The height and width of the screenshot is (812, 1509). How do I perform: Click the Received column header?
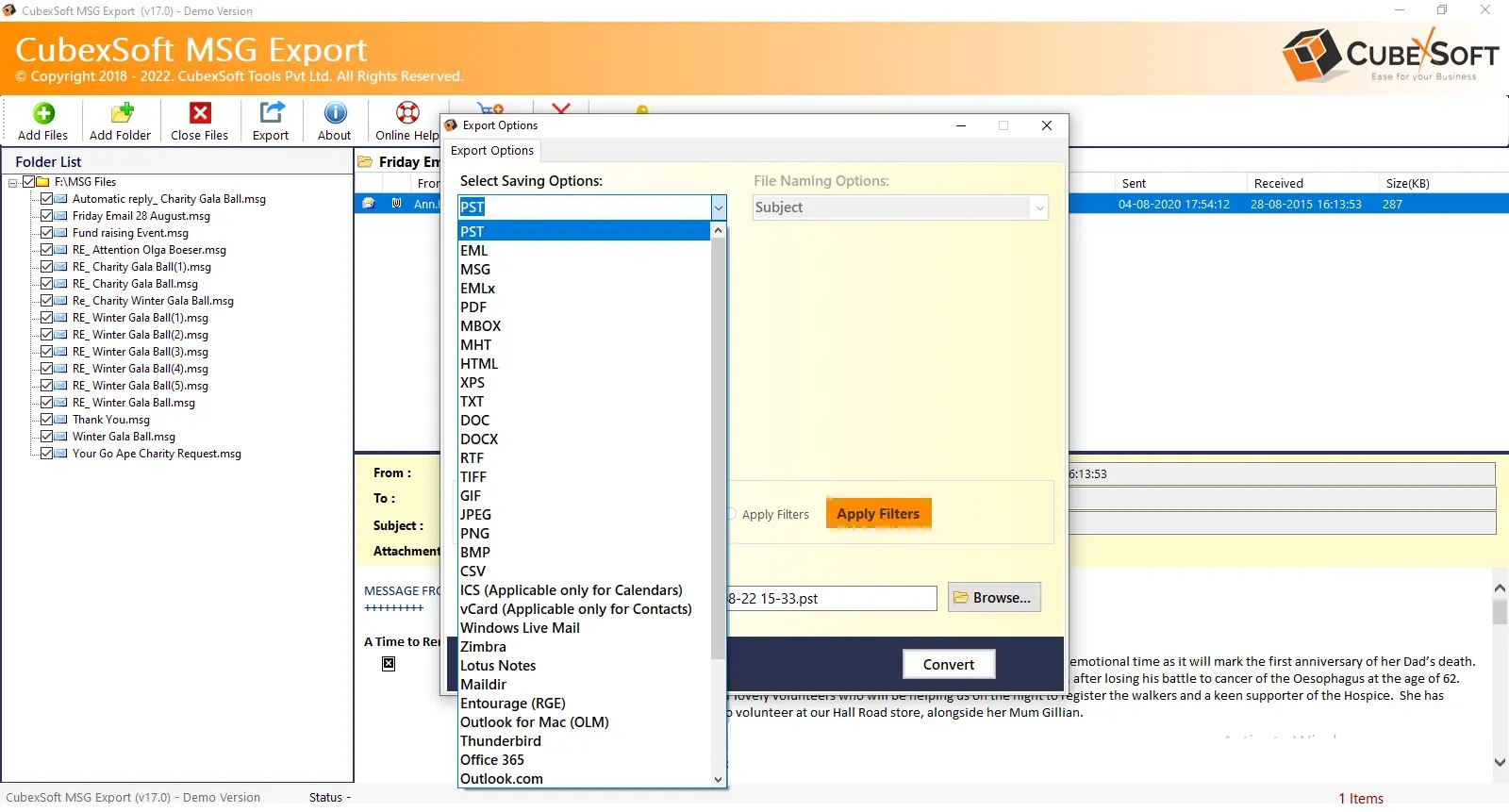click(1312, 184)
